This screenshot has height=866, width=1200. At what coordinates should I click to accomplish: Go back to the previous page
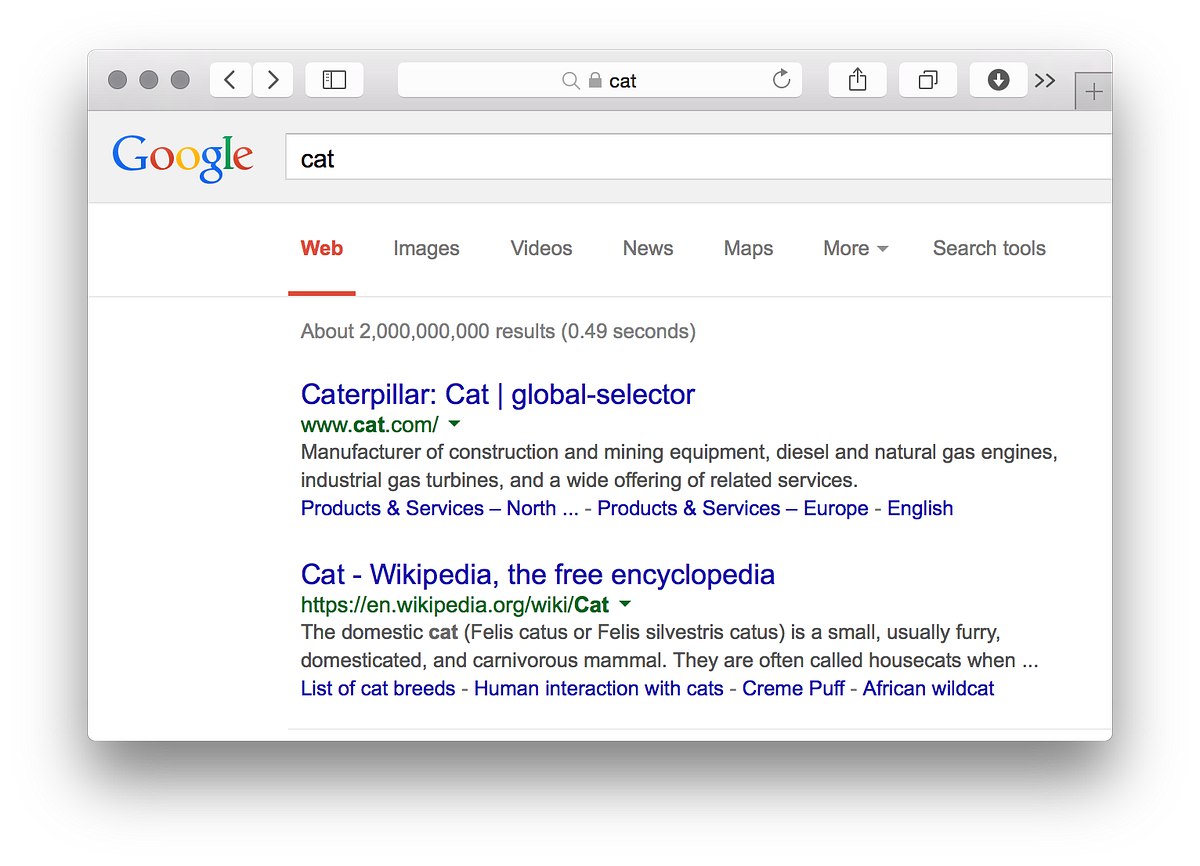point(230,79)
